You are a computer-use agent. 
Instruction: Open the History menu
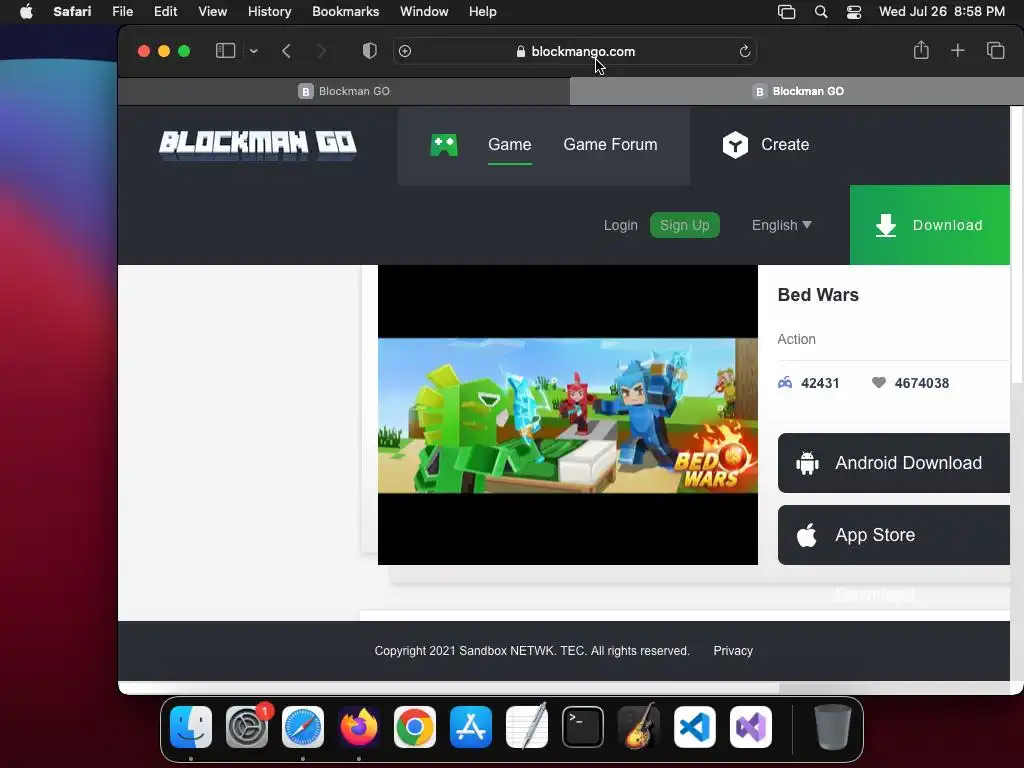pyautogui.click(x=269, y=12)
